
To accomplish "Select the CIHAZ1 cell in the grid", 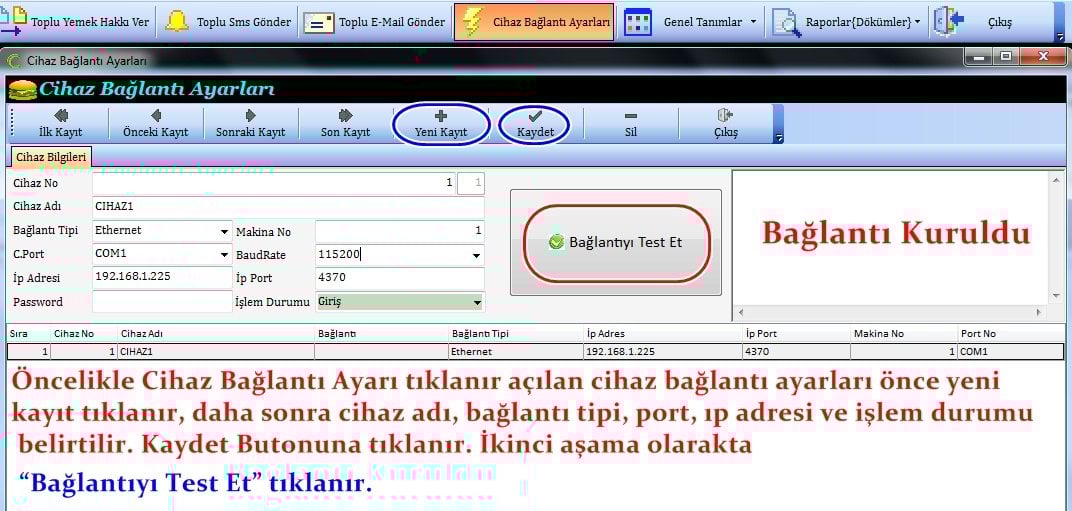I will pos(216,352).
